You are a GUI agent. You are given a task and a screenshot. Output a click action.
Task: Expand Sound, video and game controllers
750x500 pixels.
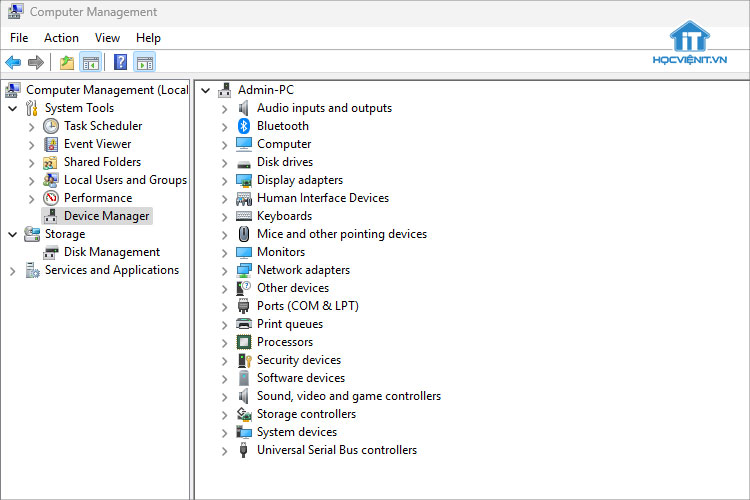(x=225, y=397)
